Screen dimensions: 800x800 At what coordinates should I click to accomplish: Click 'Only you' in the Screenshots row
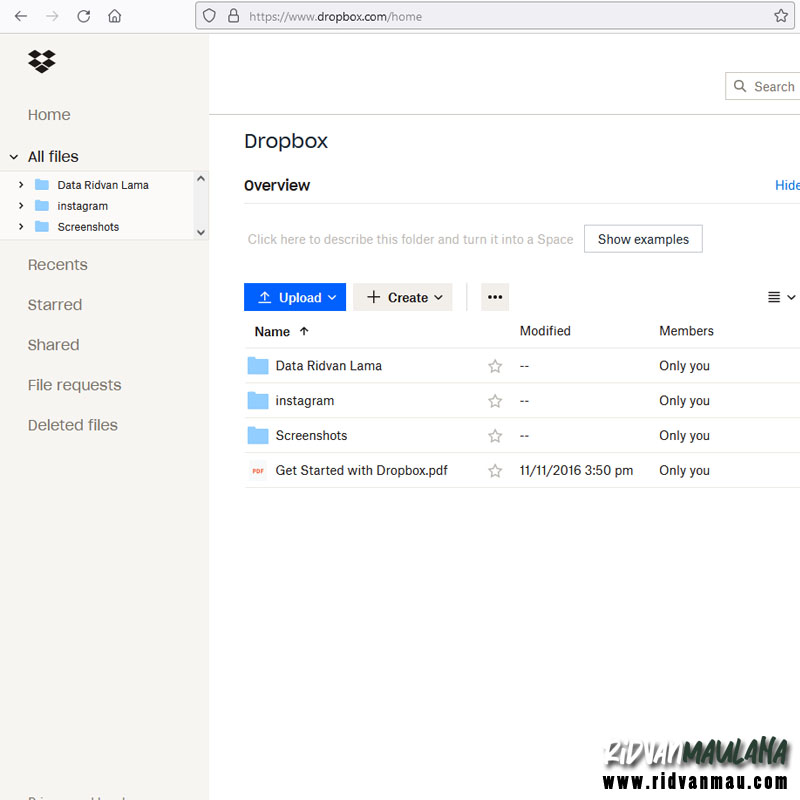[x=684, y=435]
